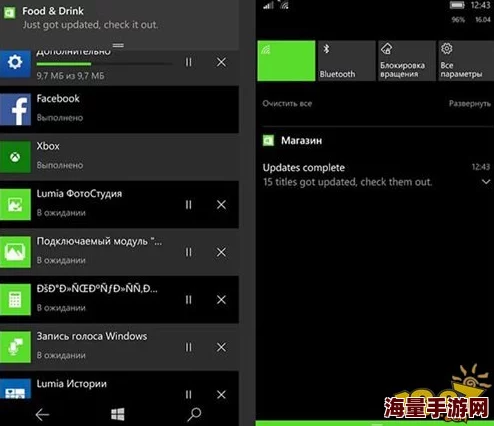This screenshot has height=426, width=494.
Task: Cancel the calculator app update
Action: pos(221,300)
